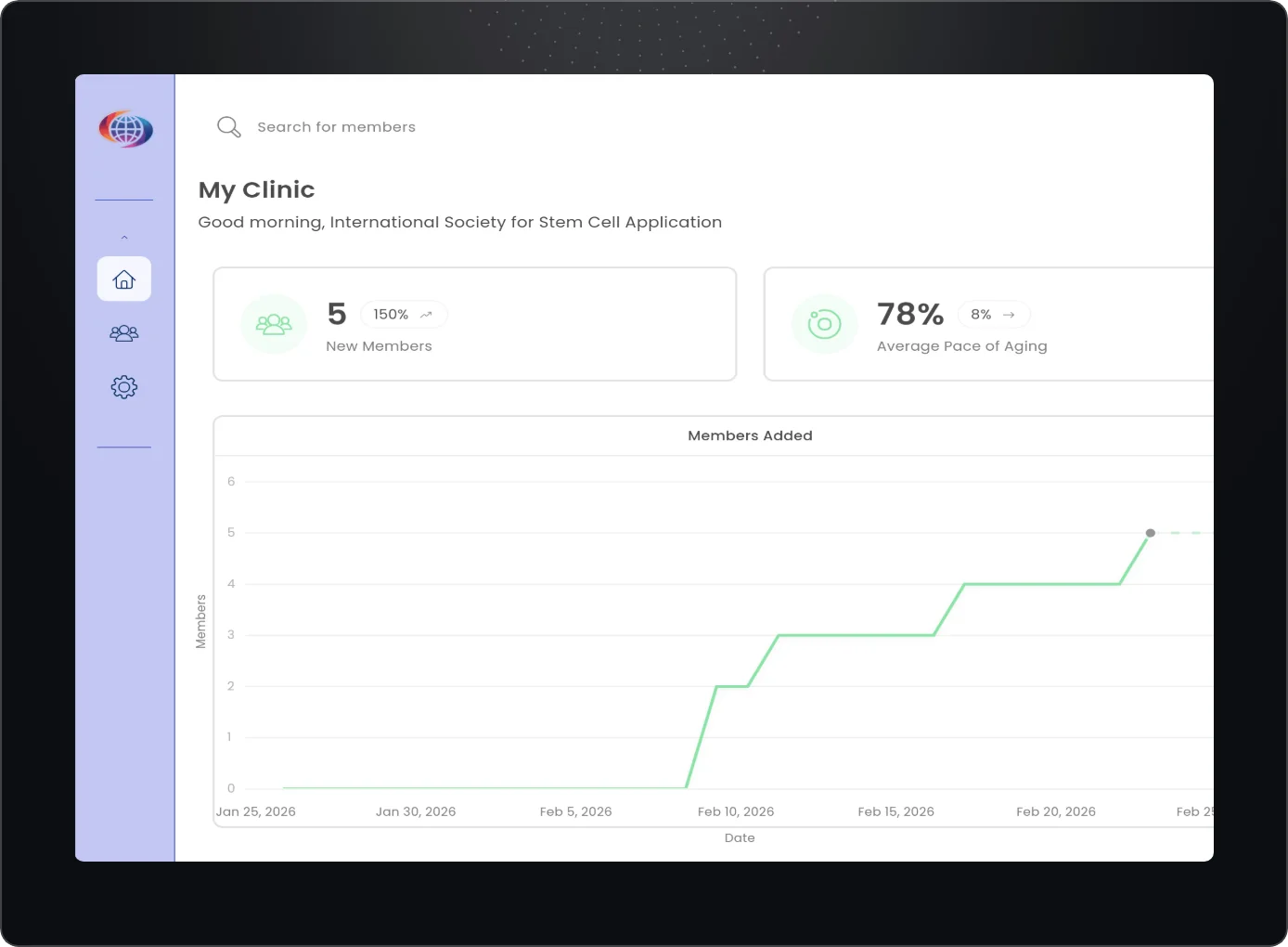Click the "Feb 5, 2026" axis label
1288x947 pixels.
point(576,811)
